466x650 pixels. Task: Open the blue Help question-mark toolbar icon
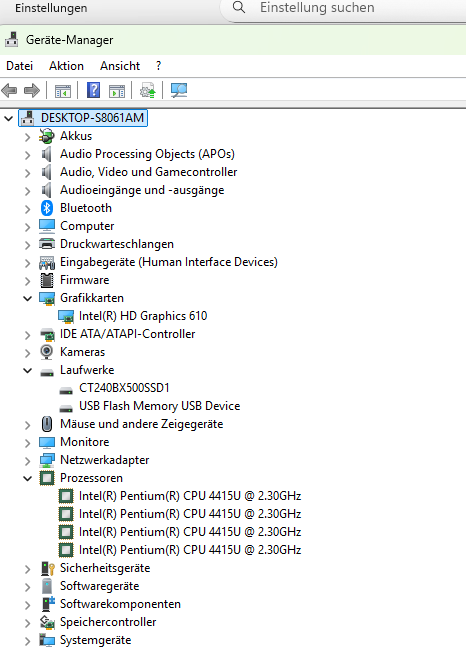point(93,90)
